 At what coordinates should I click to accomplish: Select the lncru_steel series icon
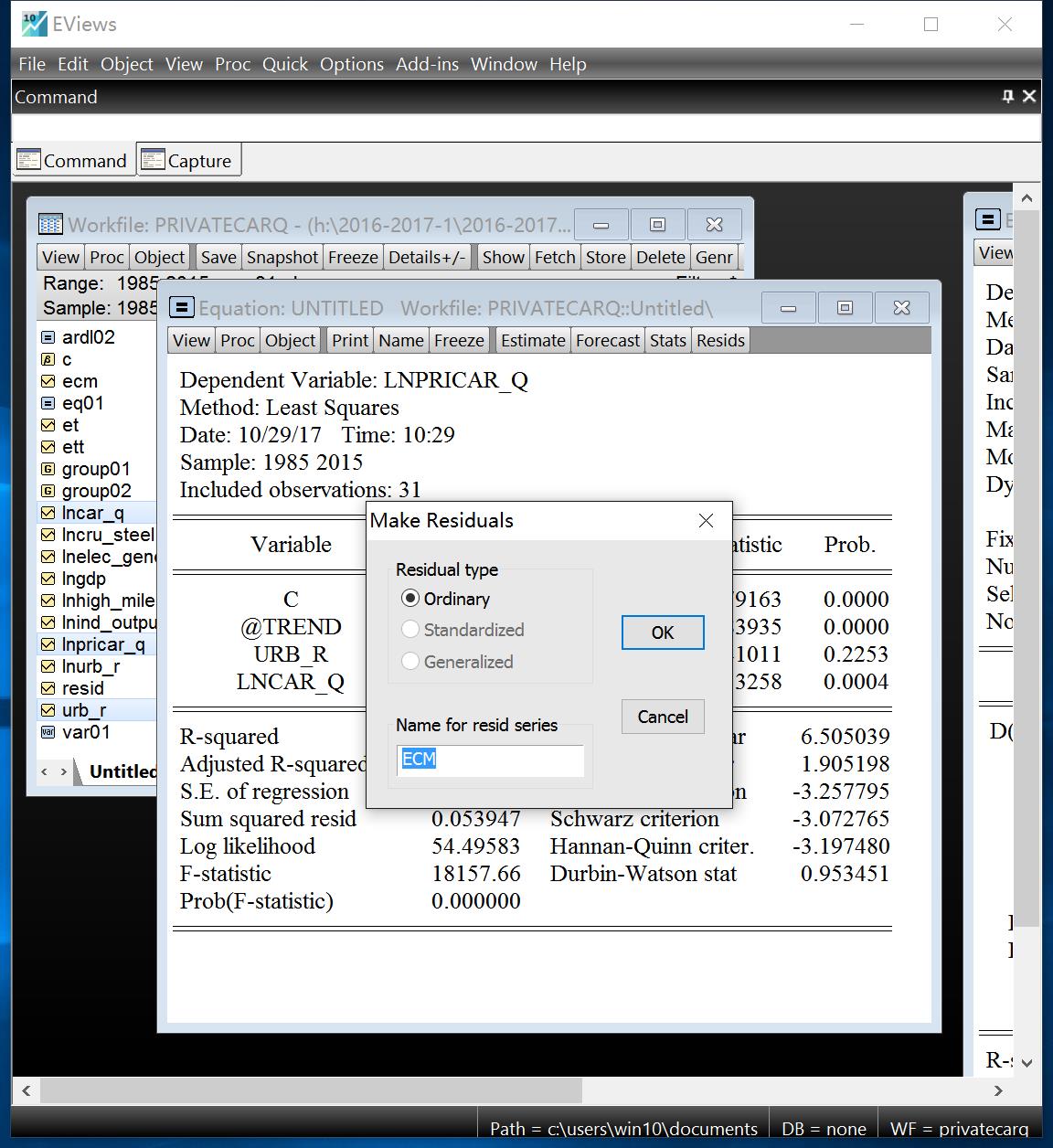coord(48,535)
